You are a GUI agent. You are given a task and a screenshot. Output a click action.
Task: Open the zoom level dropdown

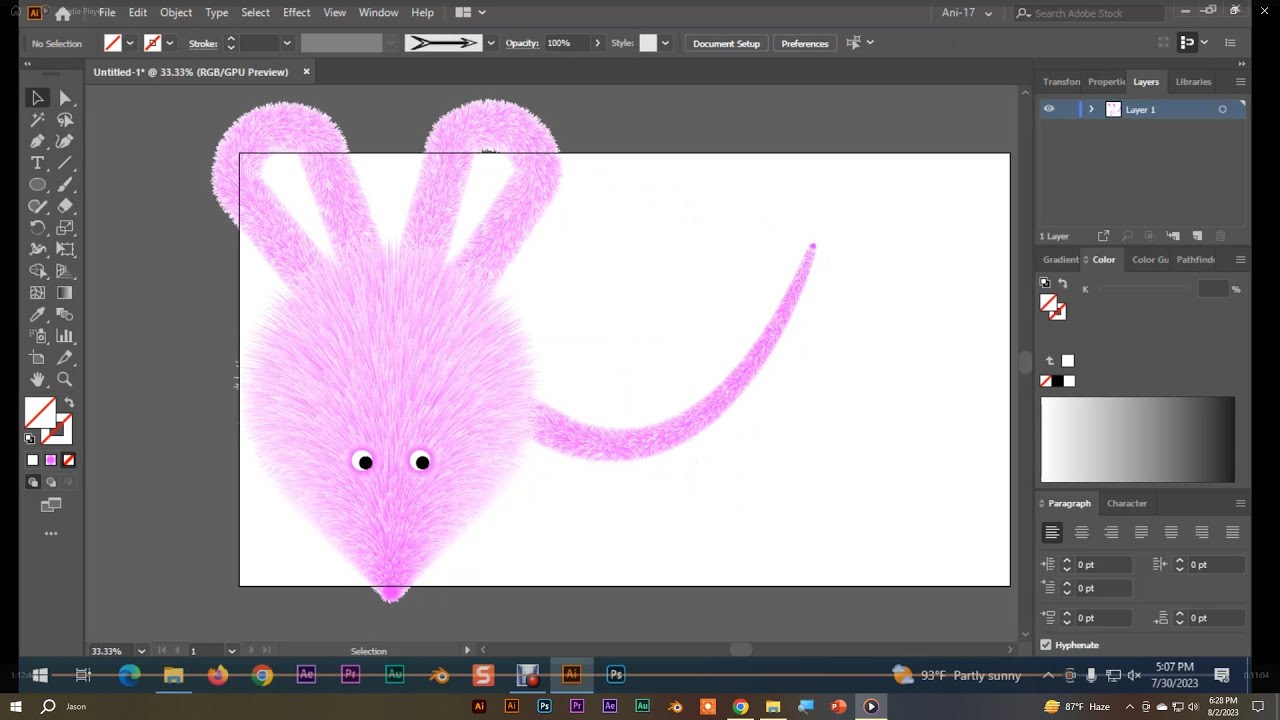(141, 651)
